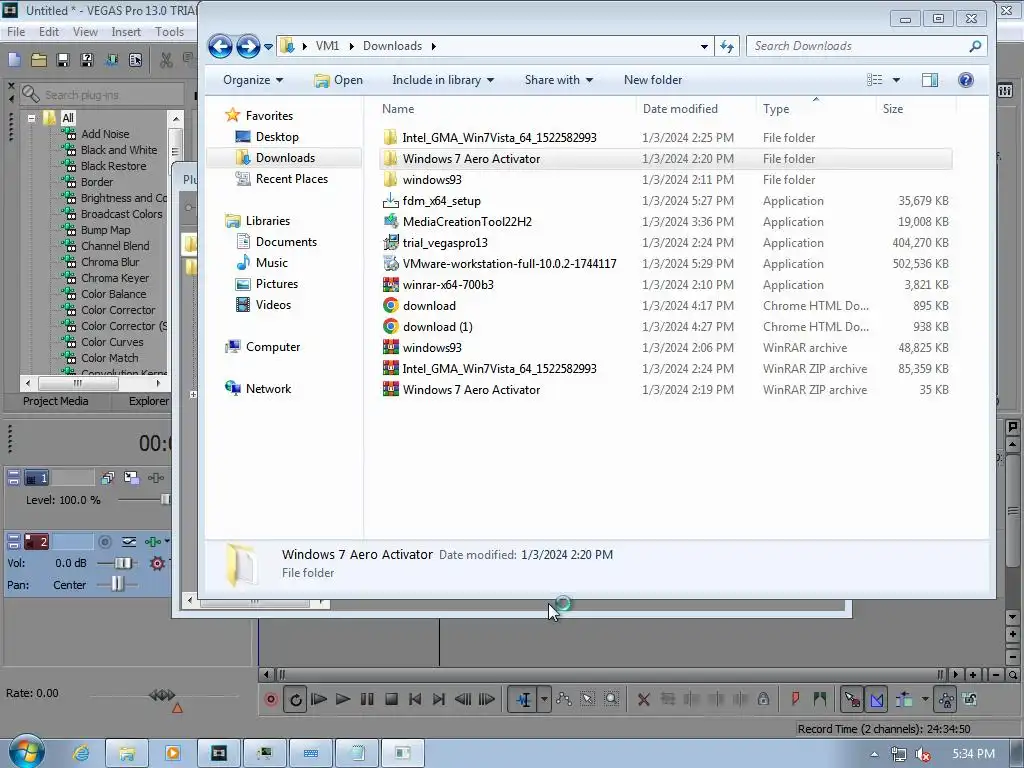Toggle Auto Ripple icon in VEGAS toolbar
Viewport: 1024px width, 768px height.
click(904, 699)
